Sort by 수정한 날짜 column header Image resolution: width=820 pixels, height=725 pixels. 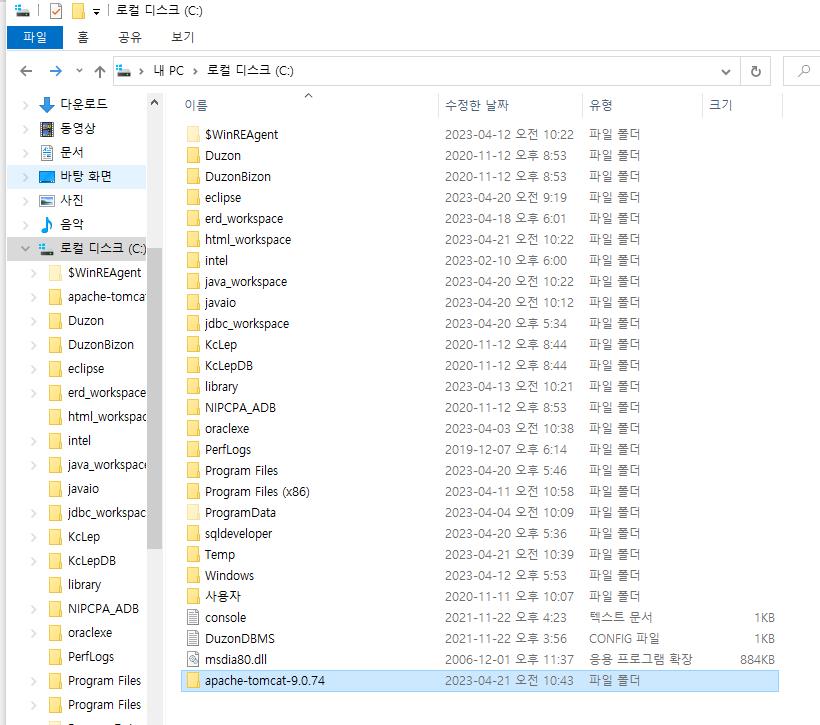(476, 105)
